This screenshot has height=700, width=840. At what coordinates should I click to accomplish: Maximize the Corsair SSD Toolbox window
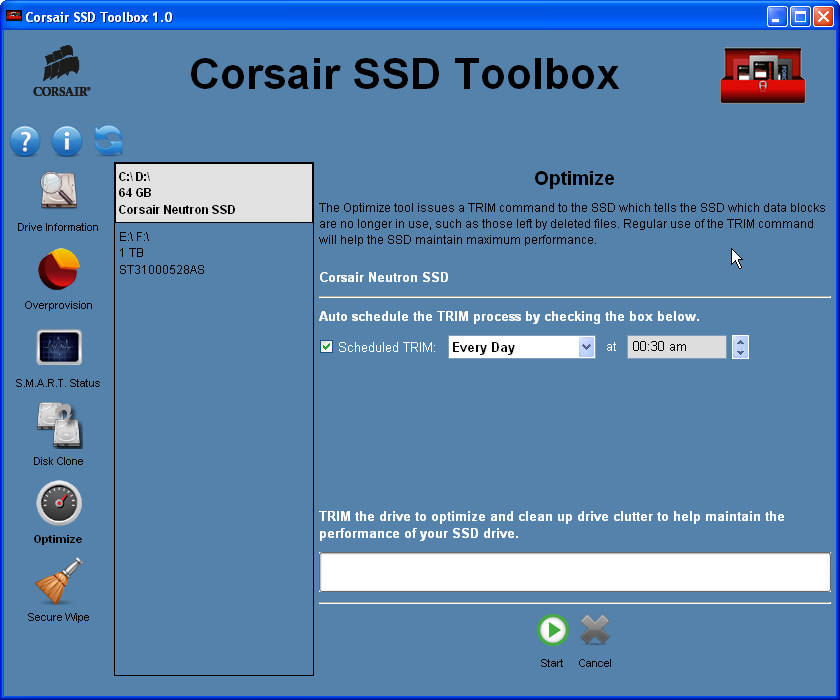tap(800, 17)
